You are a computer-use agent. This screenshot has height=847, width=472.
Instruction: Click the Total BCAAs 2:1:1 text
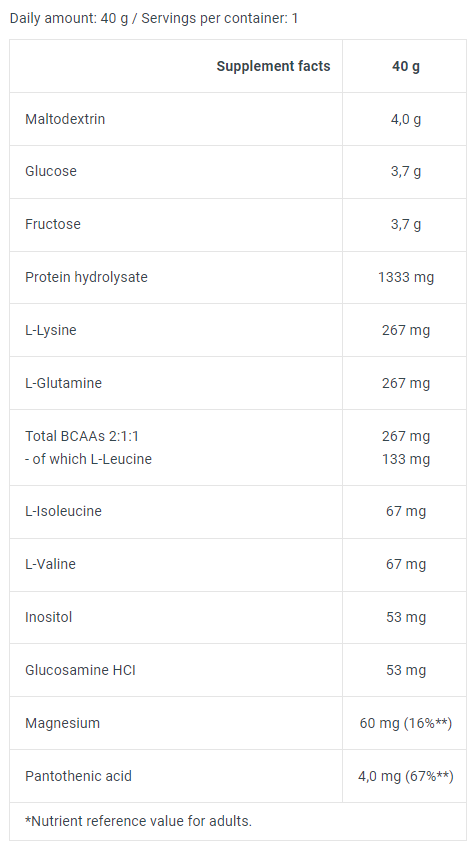click(x=82, y=436)
